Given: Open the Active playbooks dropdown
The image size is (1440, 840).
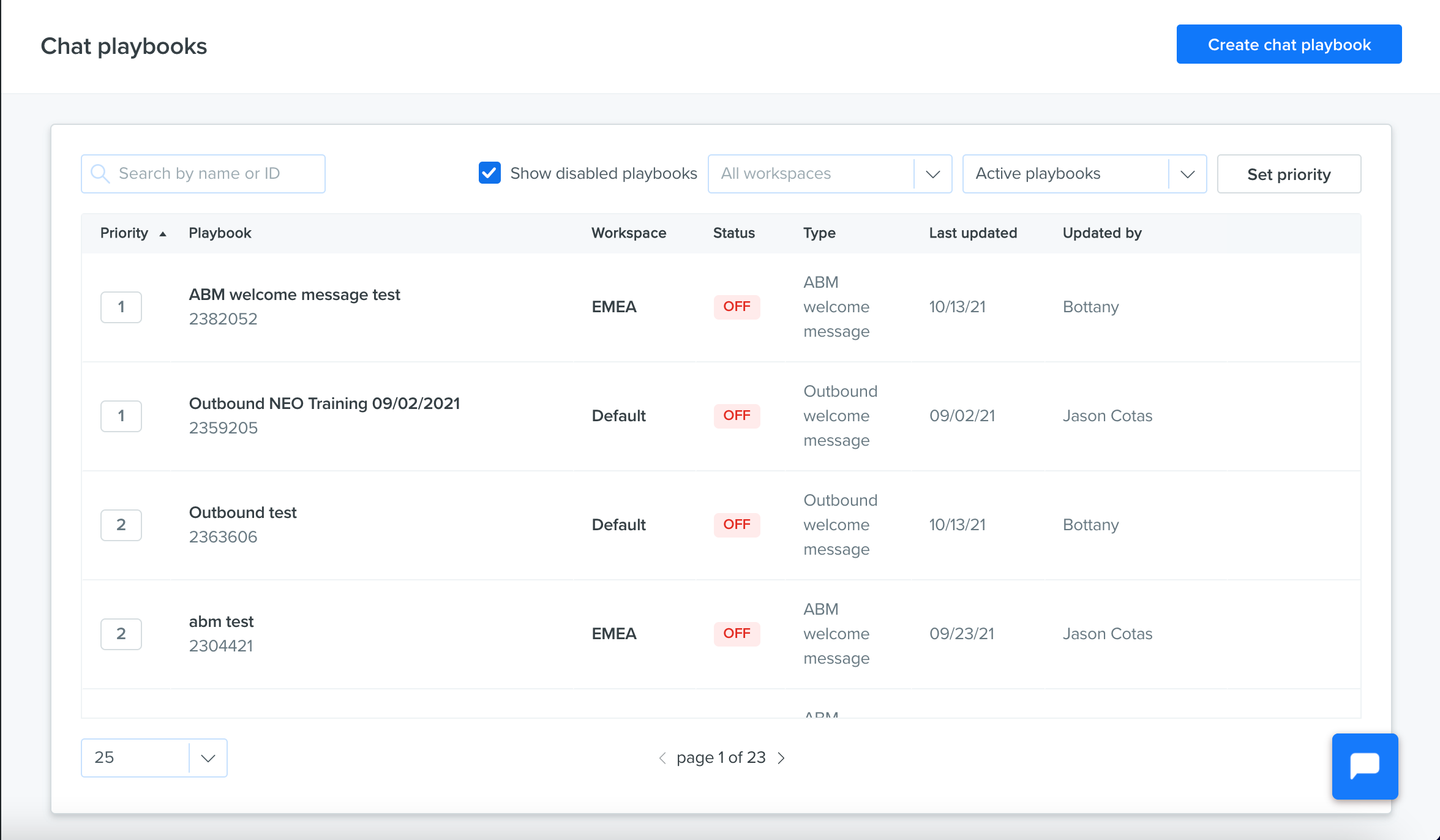Looking at the screenshot, I should click(1084, 174).
